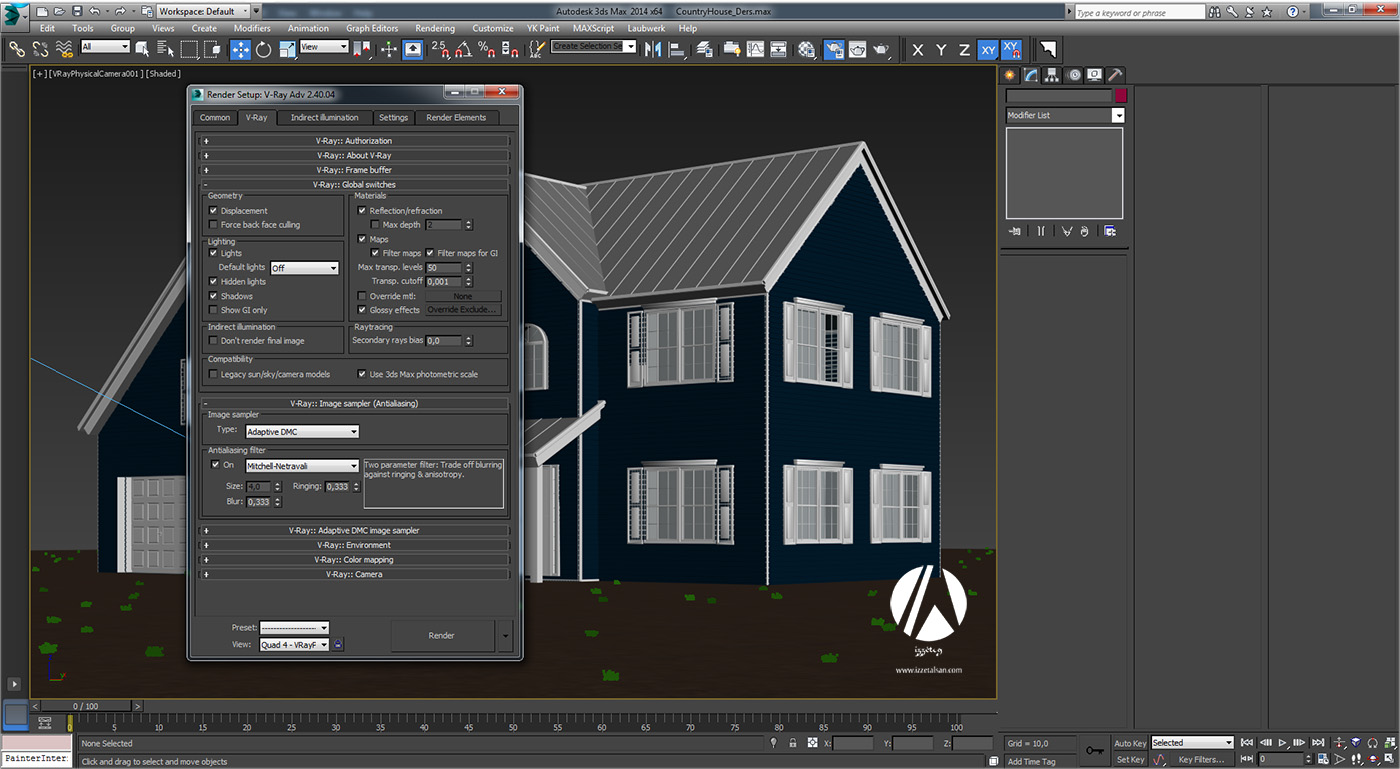
Task: Select the Select and Move tool
Action: coord(241,49)
